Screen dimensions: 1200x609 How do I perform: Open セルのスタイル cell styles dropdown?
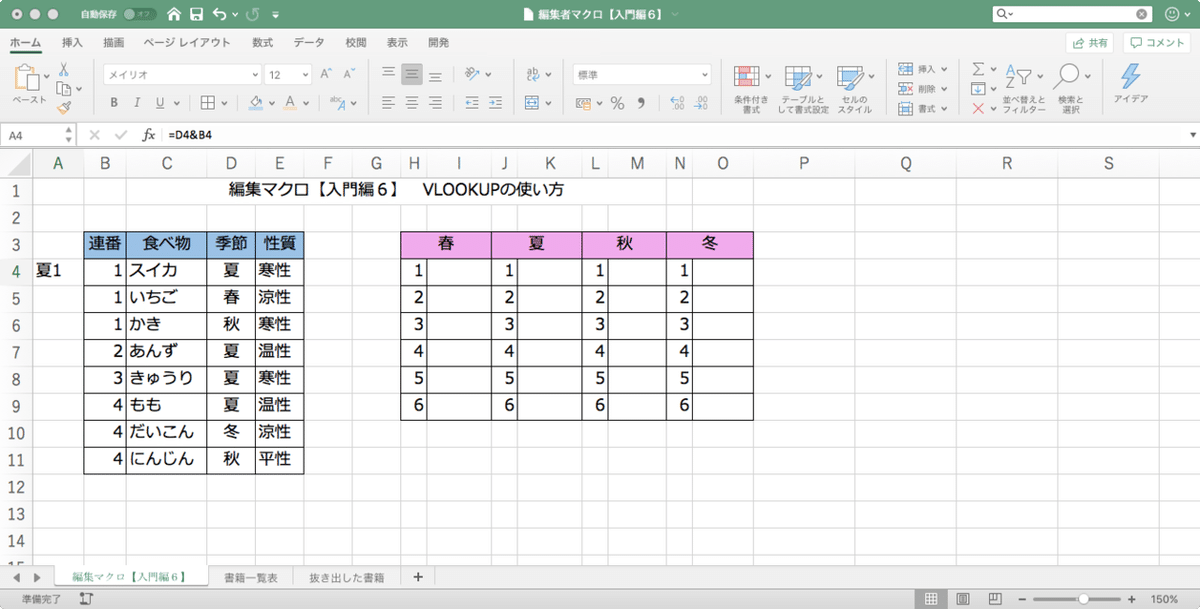855,89
